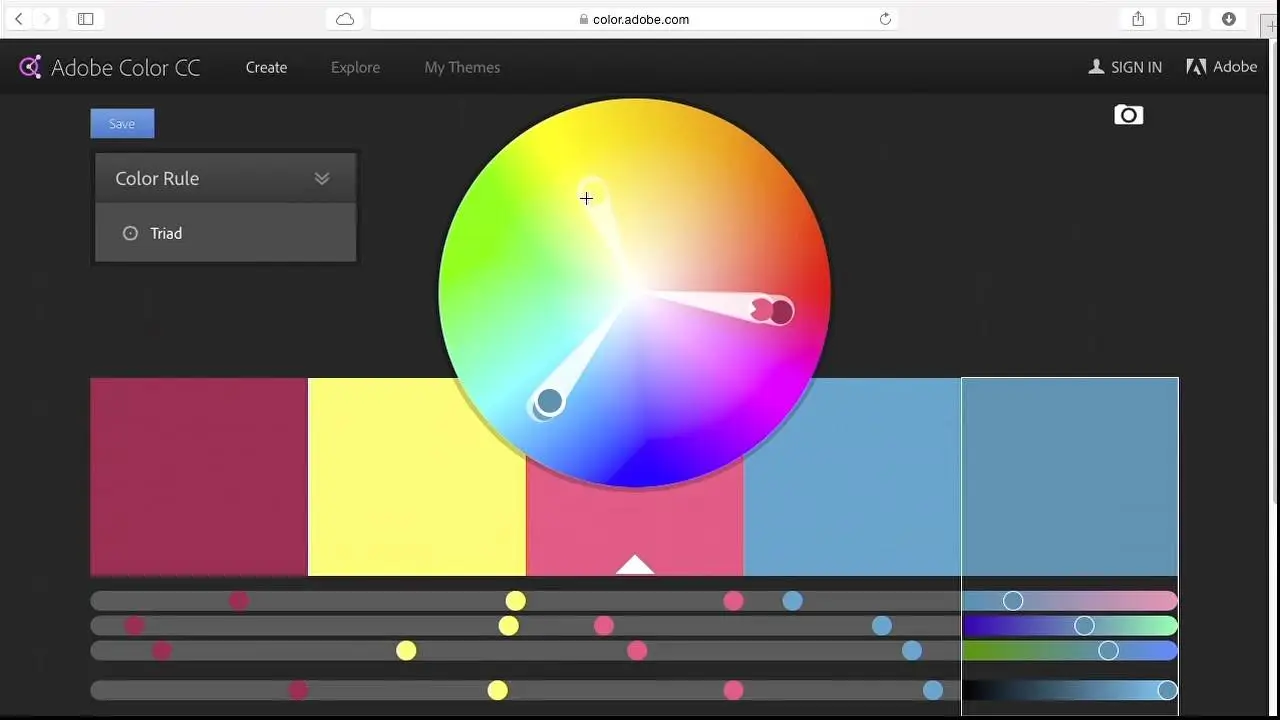Click the brightness slider handle of selected swatch
Viewport: 1280px width, 720px height.
click(1167, 690)
